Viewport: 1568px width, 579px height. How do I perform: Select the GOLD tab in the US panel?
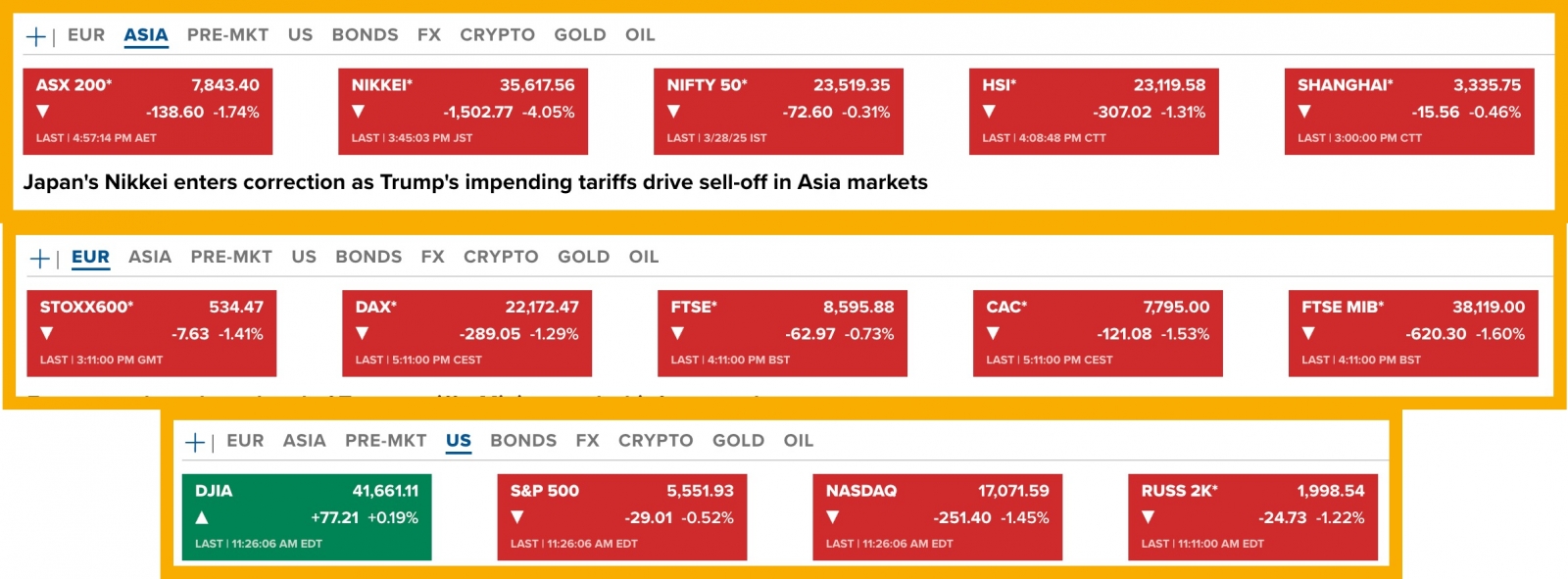tap(738, 441)
